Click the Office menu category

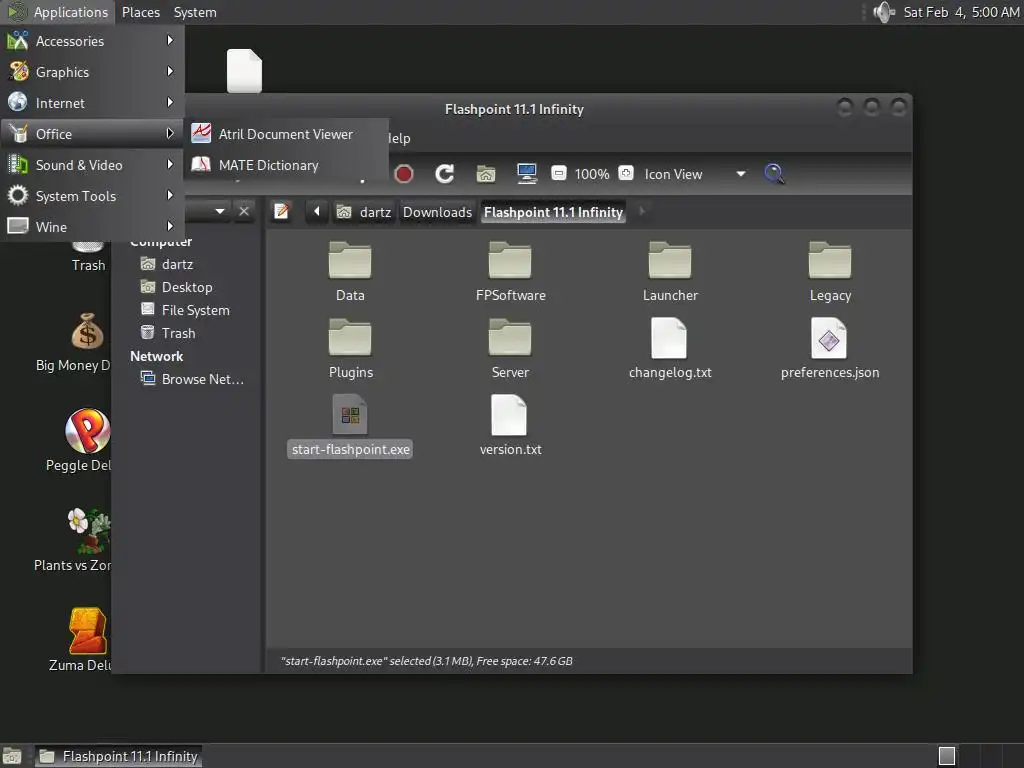click(x=92, y=134)
